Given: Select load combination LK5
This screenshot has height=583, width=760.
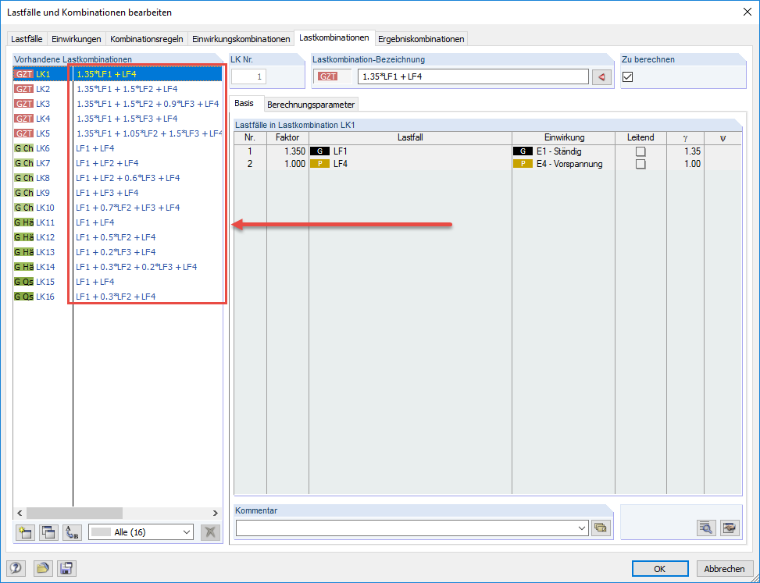Looking at the screenshot, I should (x=118, y=133).
